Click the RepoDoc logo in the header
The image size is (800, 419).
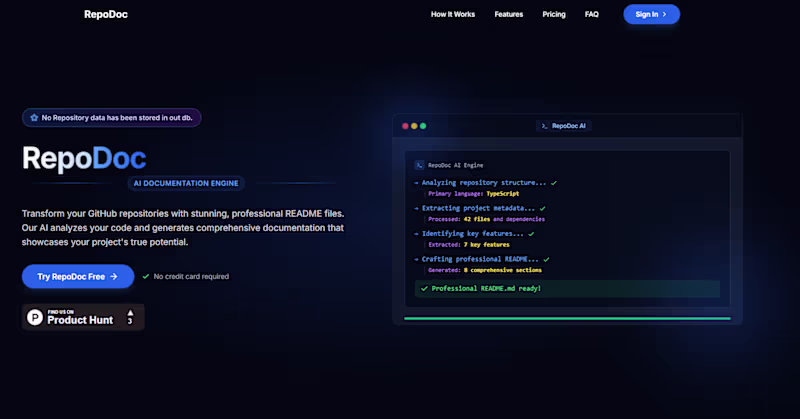click(x=106, y=14)
